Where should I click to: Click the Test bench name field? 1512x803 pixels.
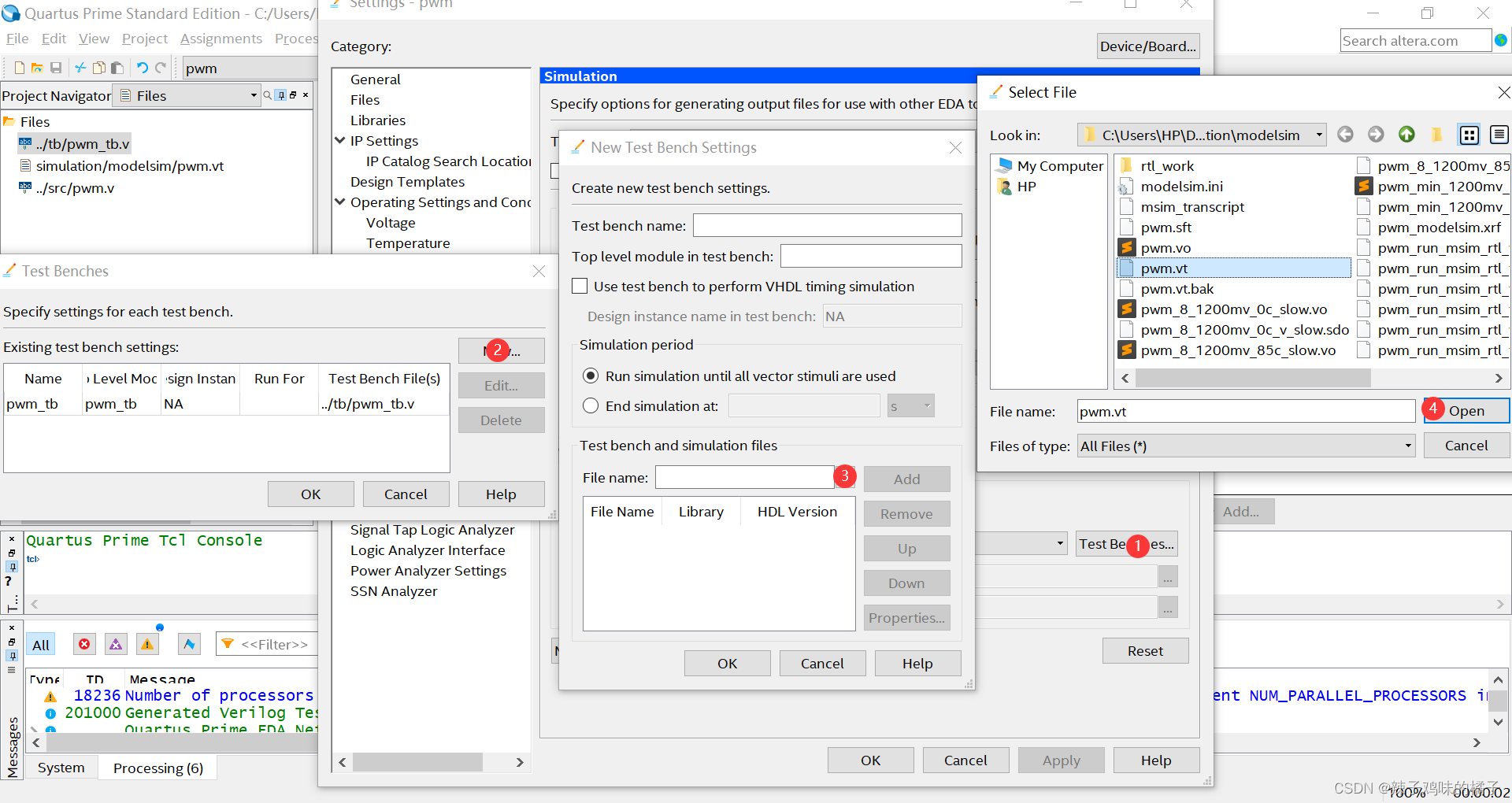click(x=828, y=226)
